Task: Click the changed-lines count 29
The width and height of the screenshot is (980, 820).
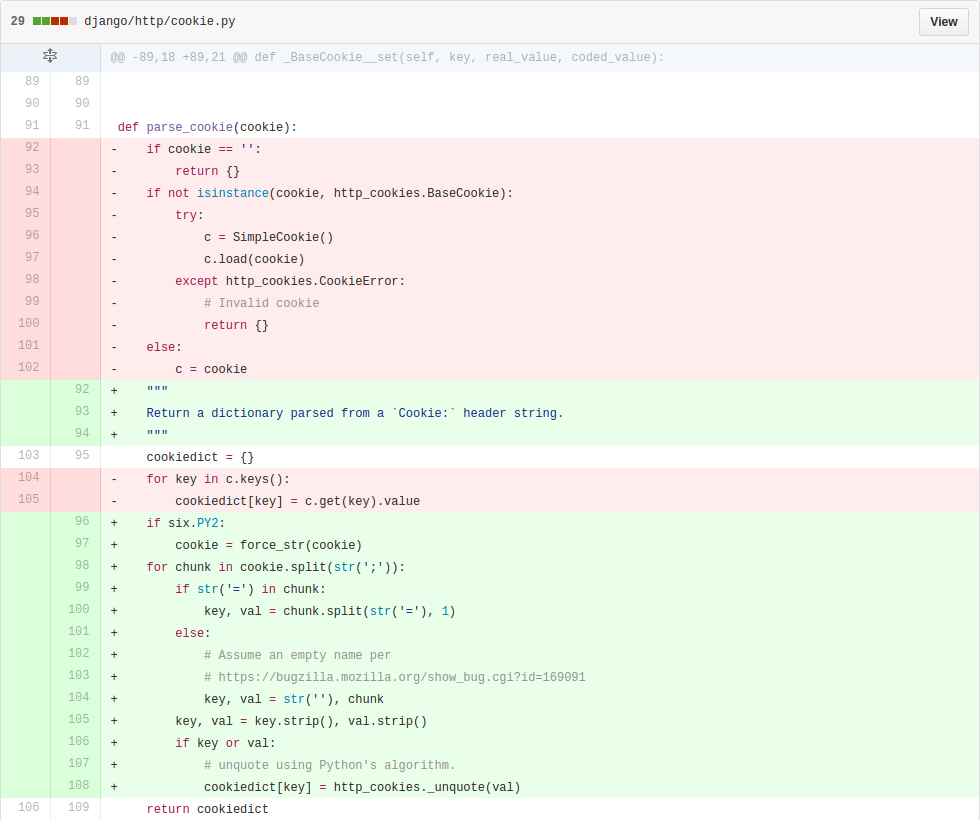Action: click(18, 21)
